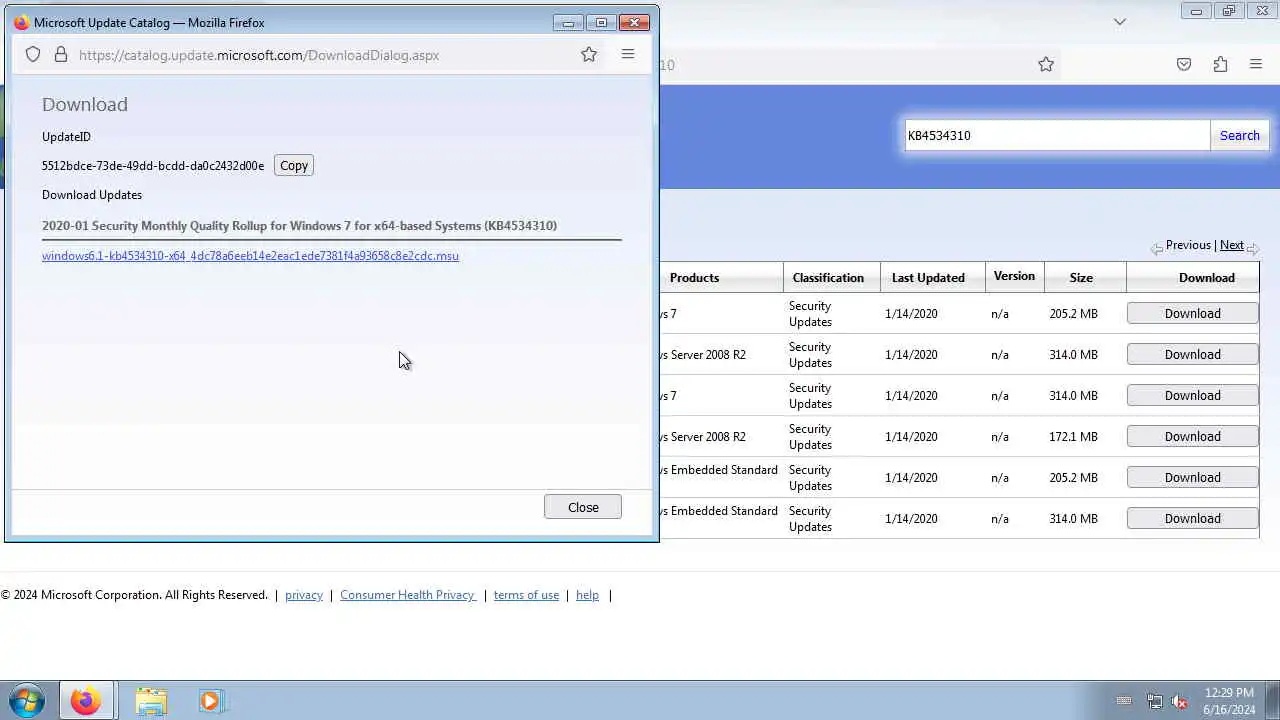Click the keyboard tray icon
This screenshot has width=1280, height=720.
pos(1123,701)
